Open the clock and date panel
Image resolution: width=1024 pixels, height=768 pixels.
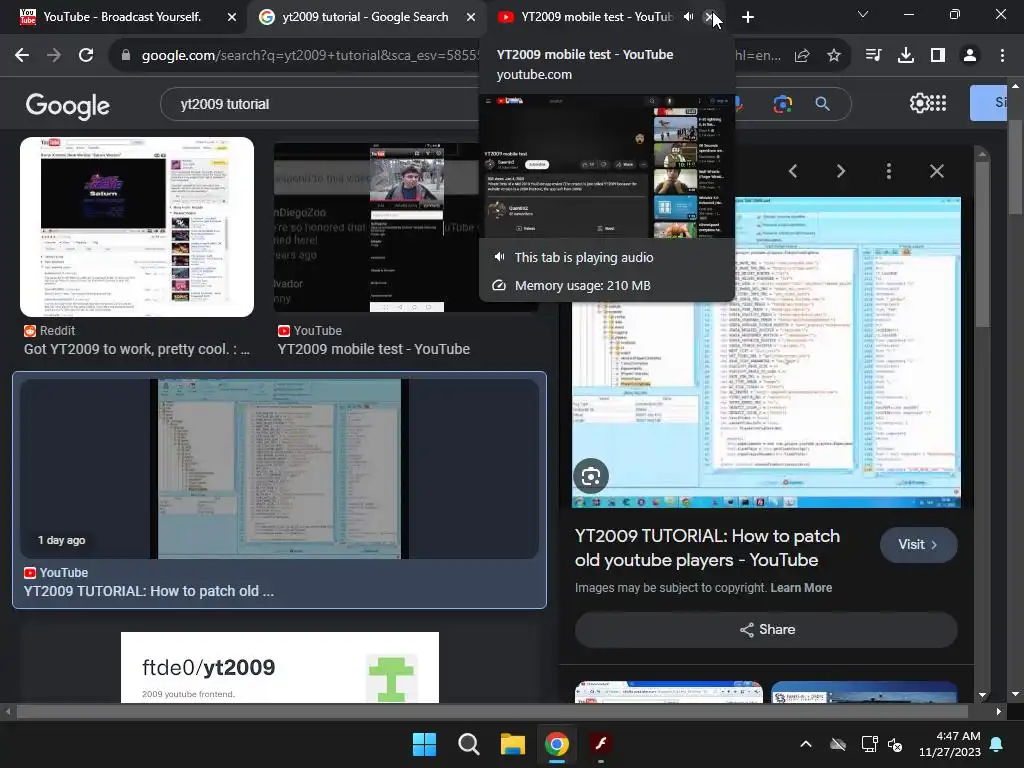(950, 744)
